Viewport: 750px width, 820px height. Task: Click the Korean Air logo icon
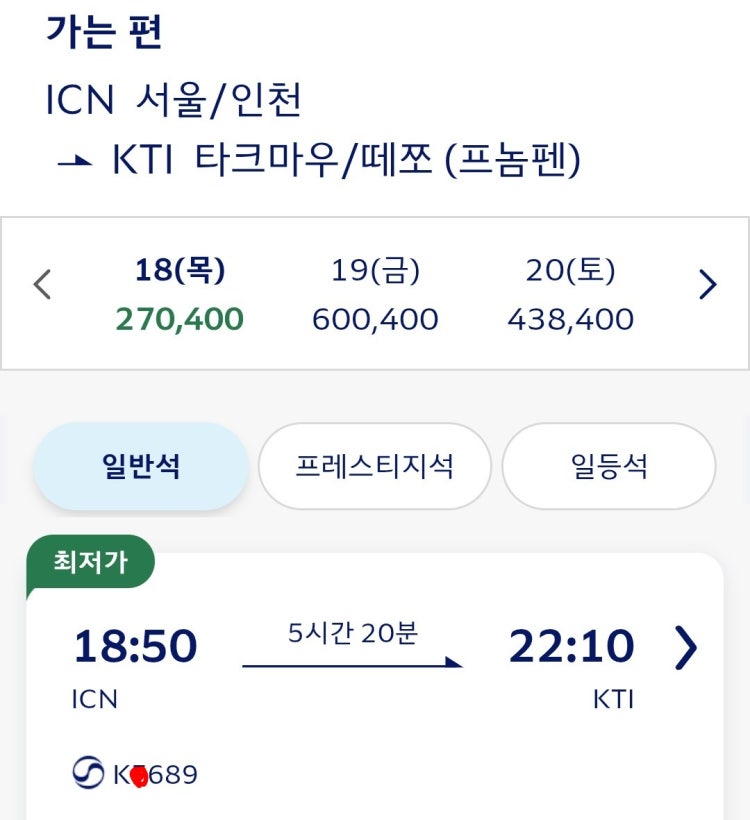[88, 772]
